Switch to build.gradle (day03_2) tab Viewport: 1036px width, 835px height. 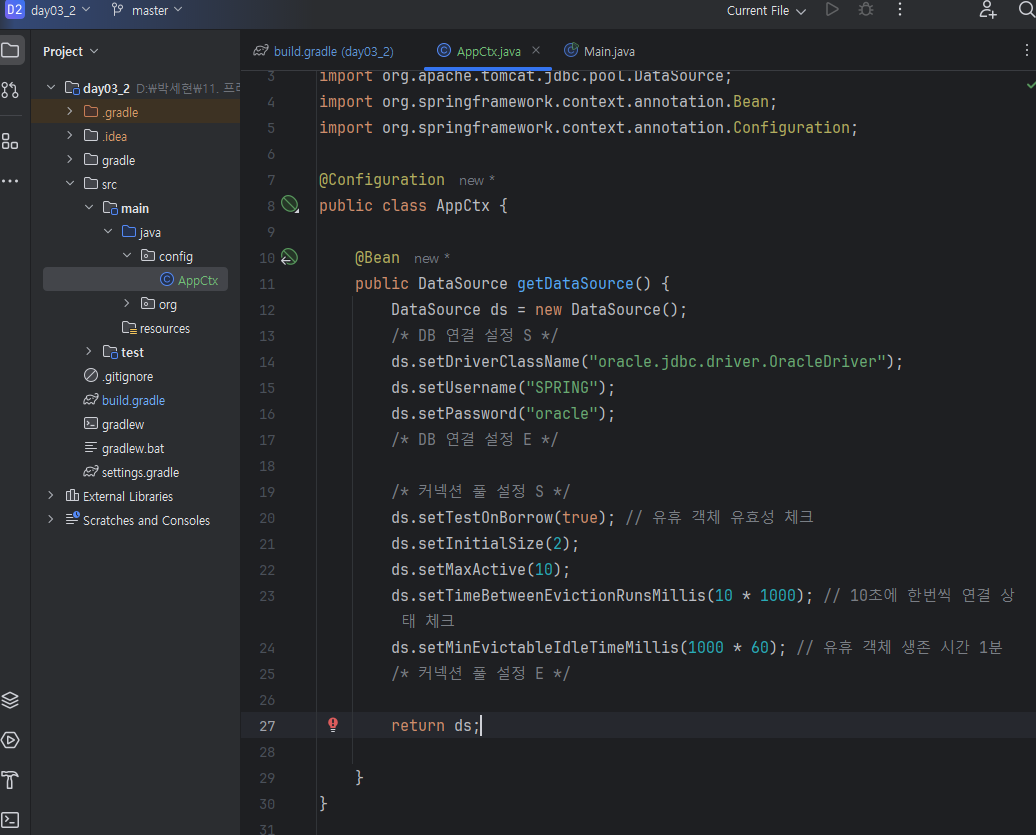click(333, 51)
